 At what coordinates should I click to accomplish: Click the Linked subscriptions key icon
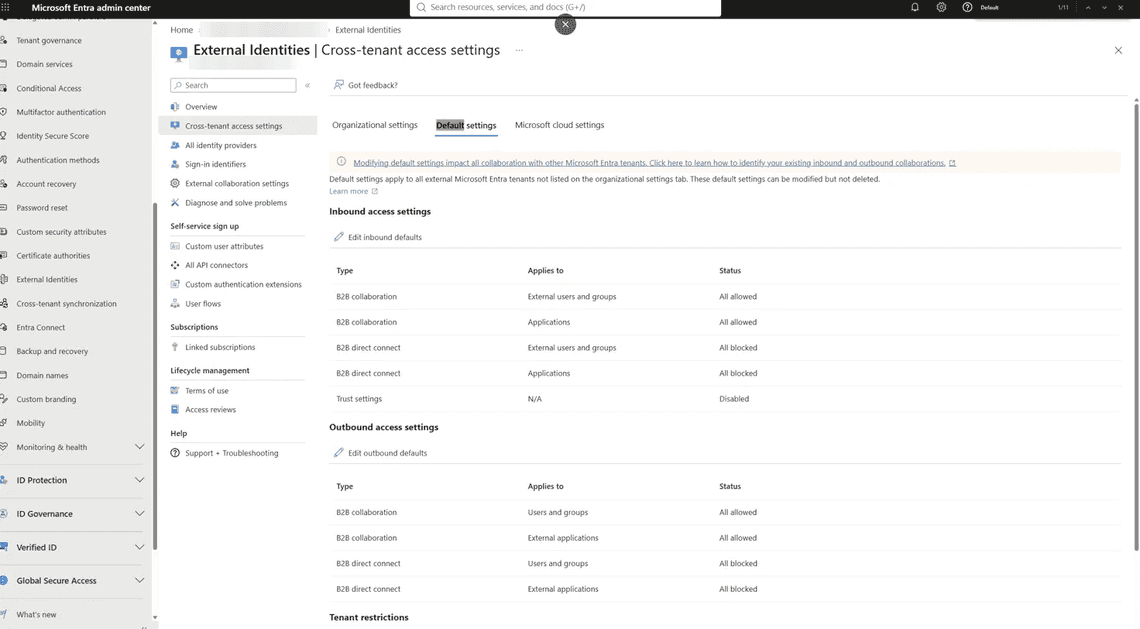(175, 348)
